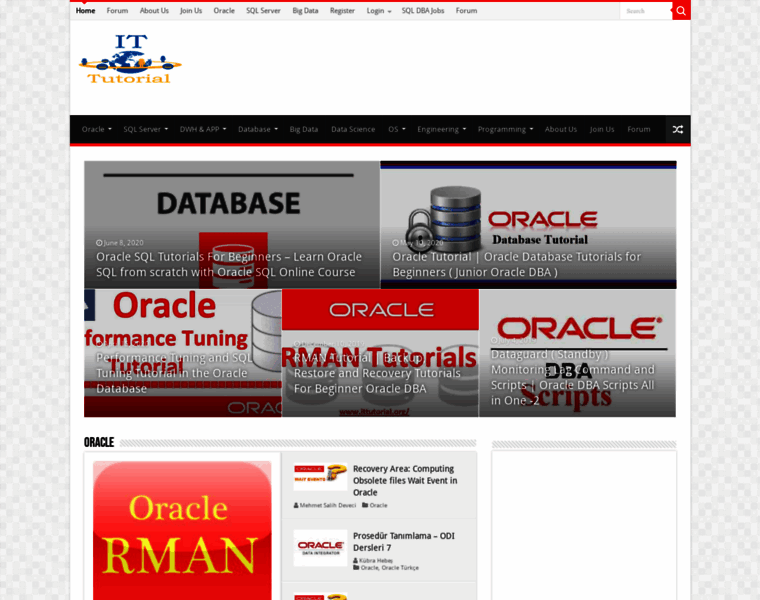The image size is (760, 600).
Task: Open author Mehmet Salih Deveci
Action: click(328, 505)
